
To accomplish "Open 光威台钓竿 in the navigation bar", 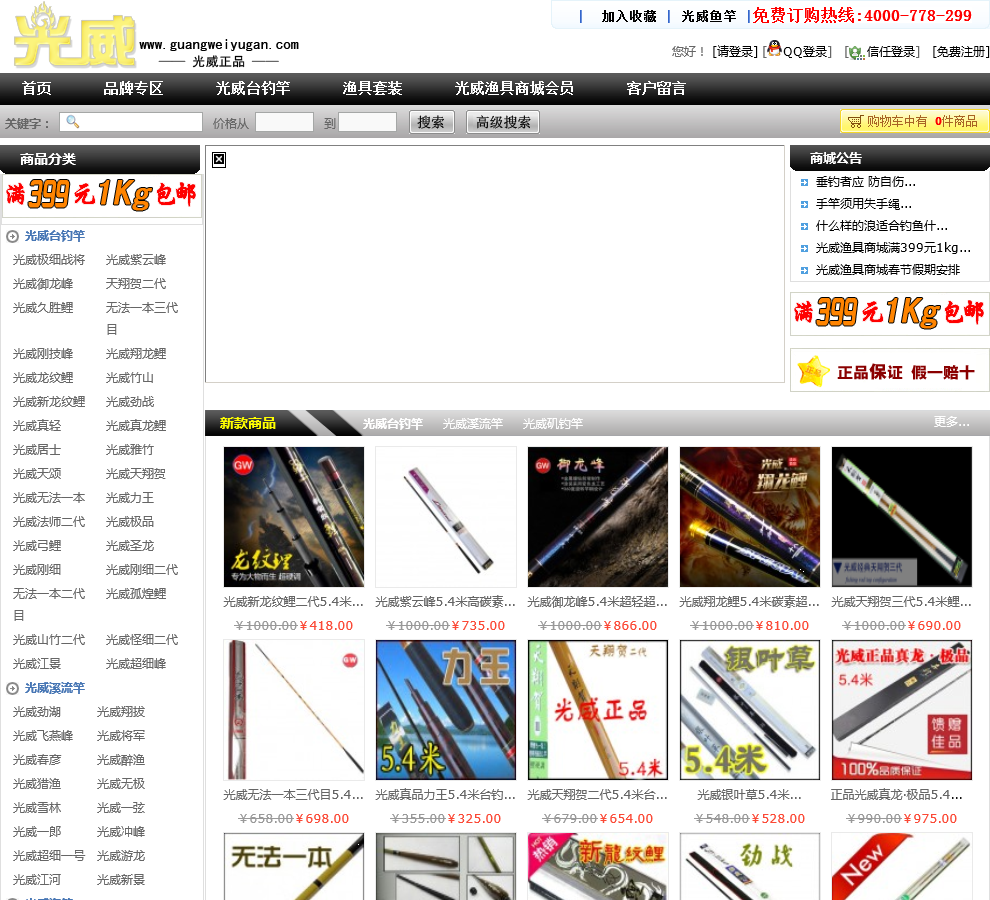I will [253, 88].
